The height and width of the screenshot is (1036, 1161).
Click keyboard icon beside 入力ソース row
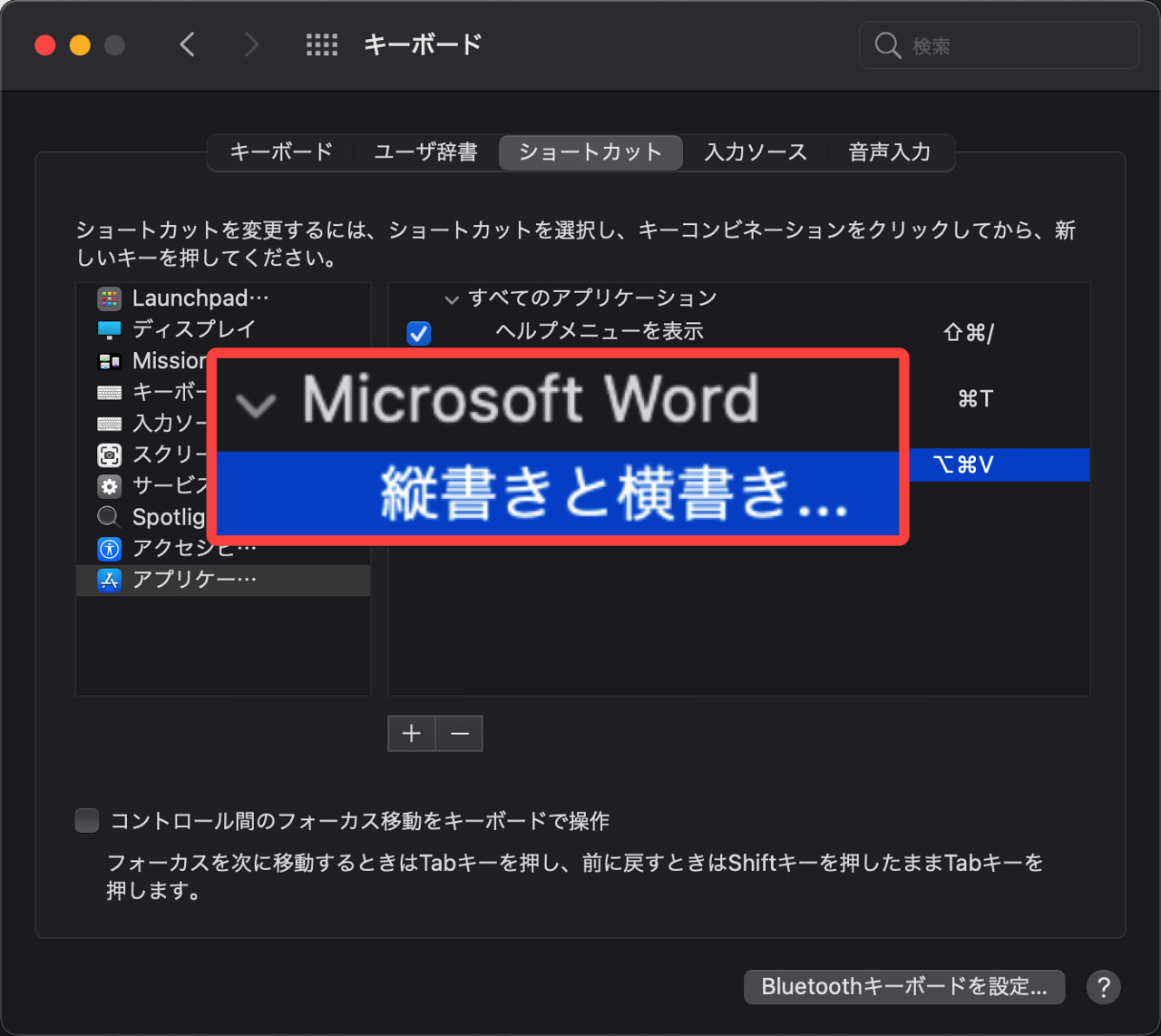click(110, 424)
